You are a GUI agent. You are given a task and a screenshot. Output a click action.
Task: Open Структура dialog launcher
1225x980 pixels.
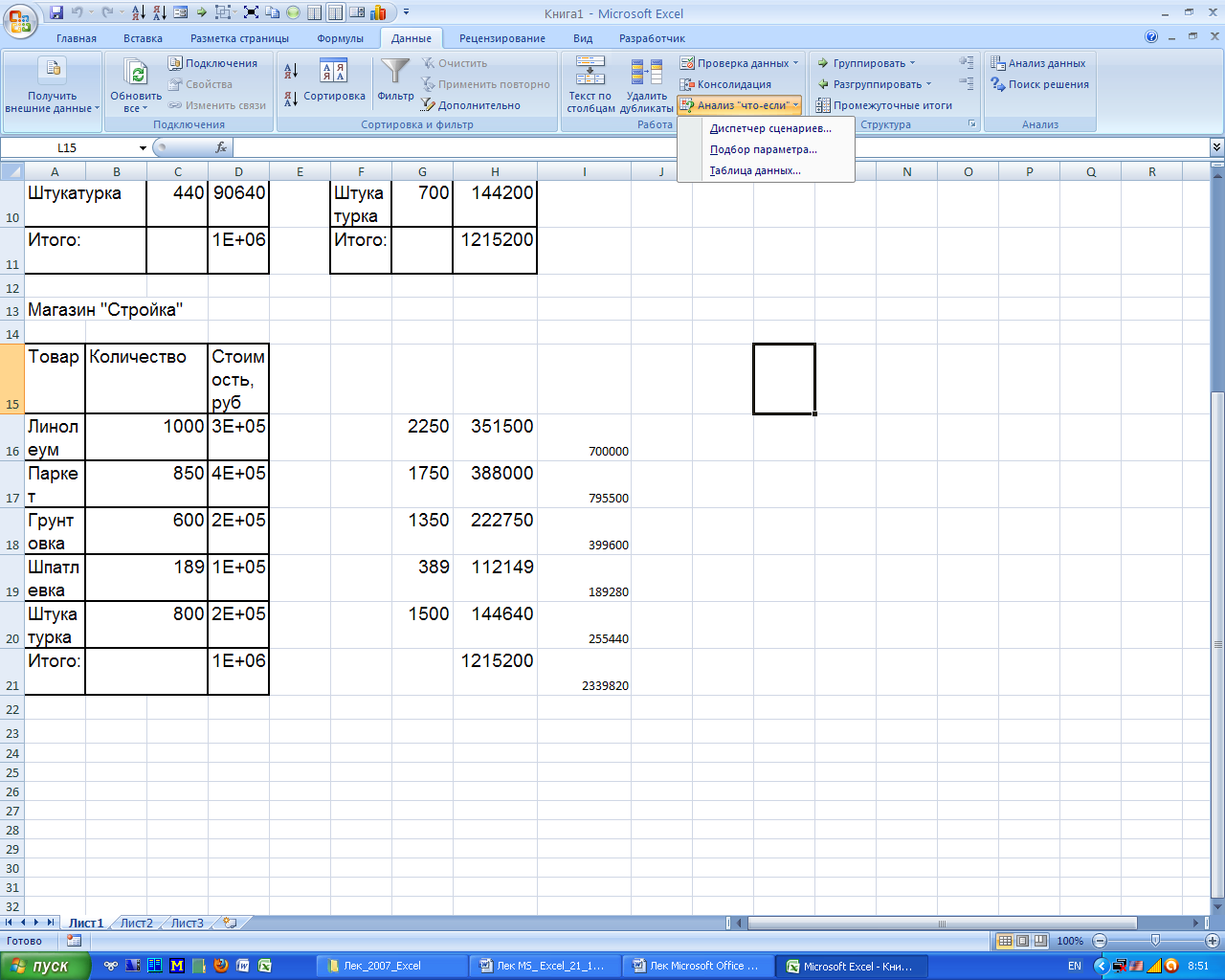pyautogui.click(x=972, y=124)
